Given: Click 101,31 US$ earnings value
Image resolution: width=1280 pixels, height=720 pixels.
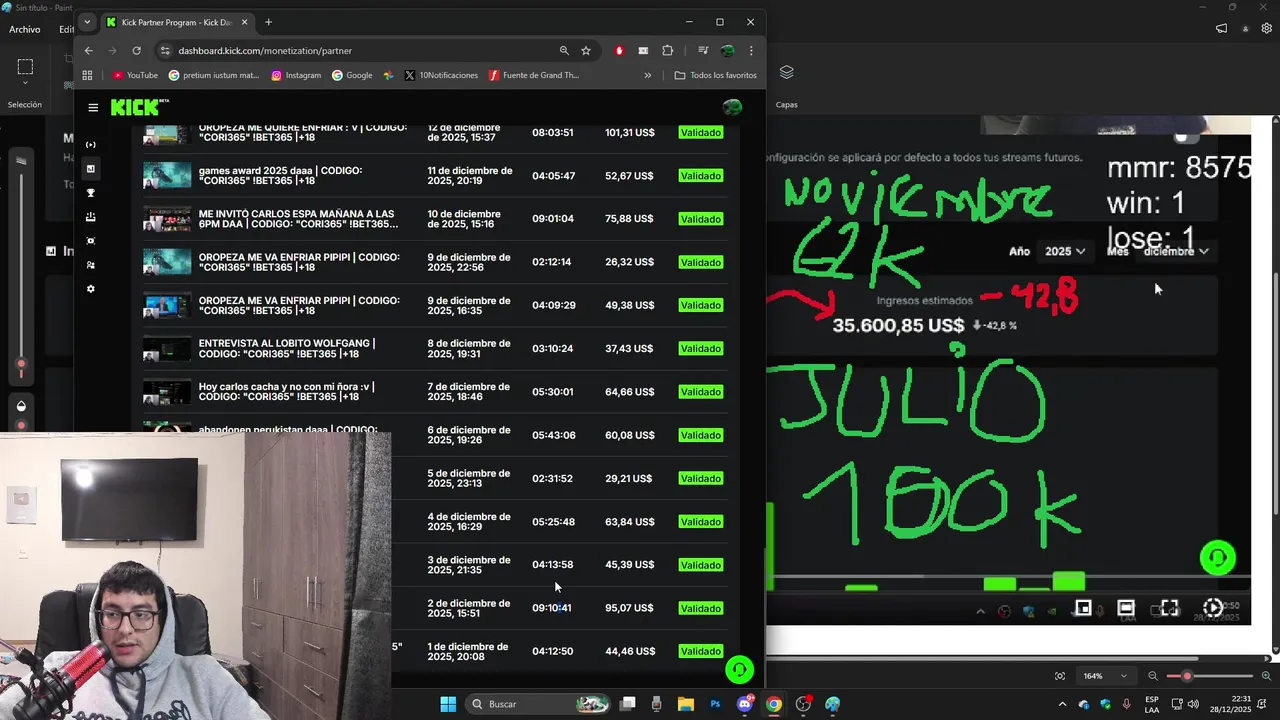Looking at the screenshot, I should pyautogui.click(x=629, y=132).
